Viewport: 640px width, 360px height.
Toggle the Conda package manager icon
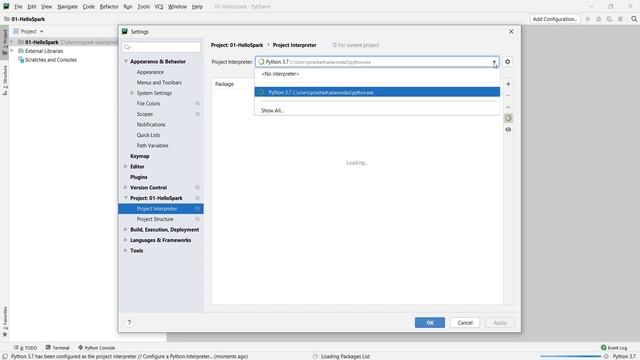coord(508,118)
